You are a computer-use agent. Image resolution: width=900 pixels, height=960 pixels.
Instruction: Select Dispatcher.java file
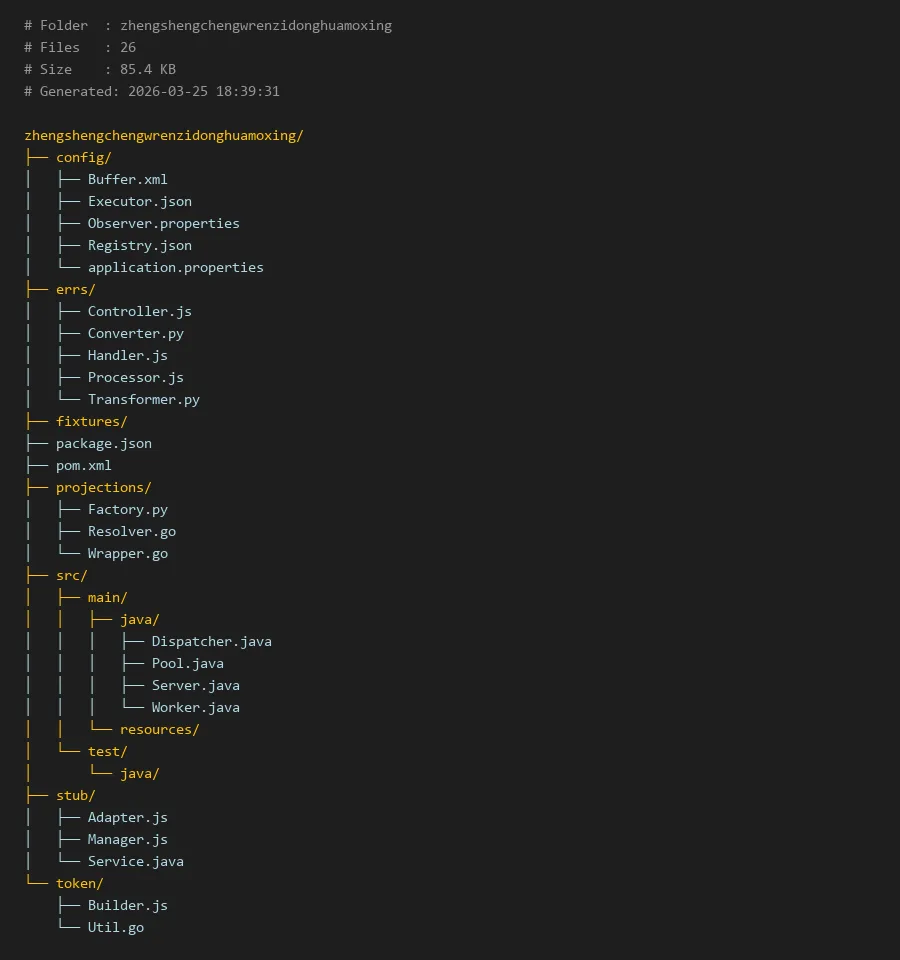pos(211,641)
